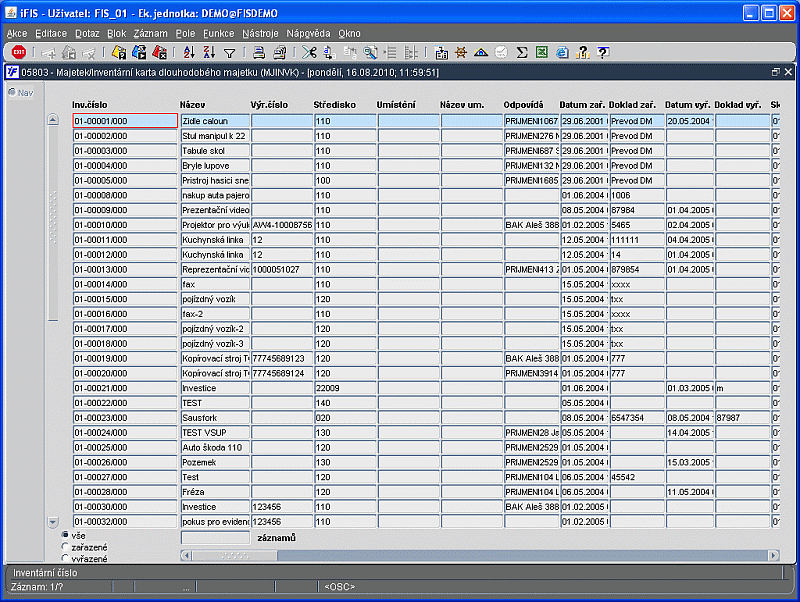Viewport: 800px width, 602px height.
Task: Click the horizontal scrollbar thumb
Action: (234, 555)
